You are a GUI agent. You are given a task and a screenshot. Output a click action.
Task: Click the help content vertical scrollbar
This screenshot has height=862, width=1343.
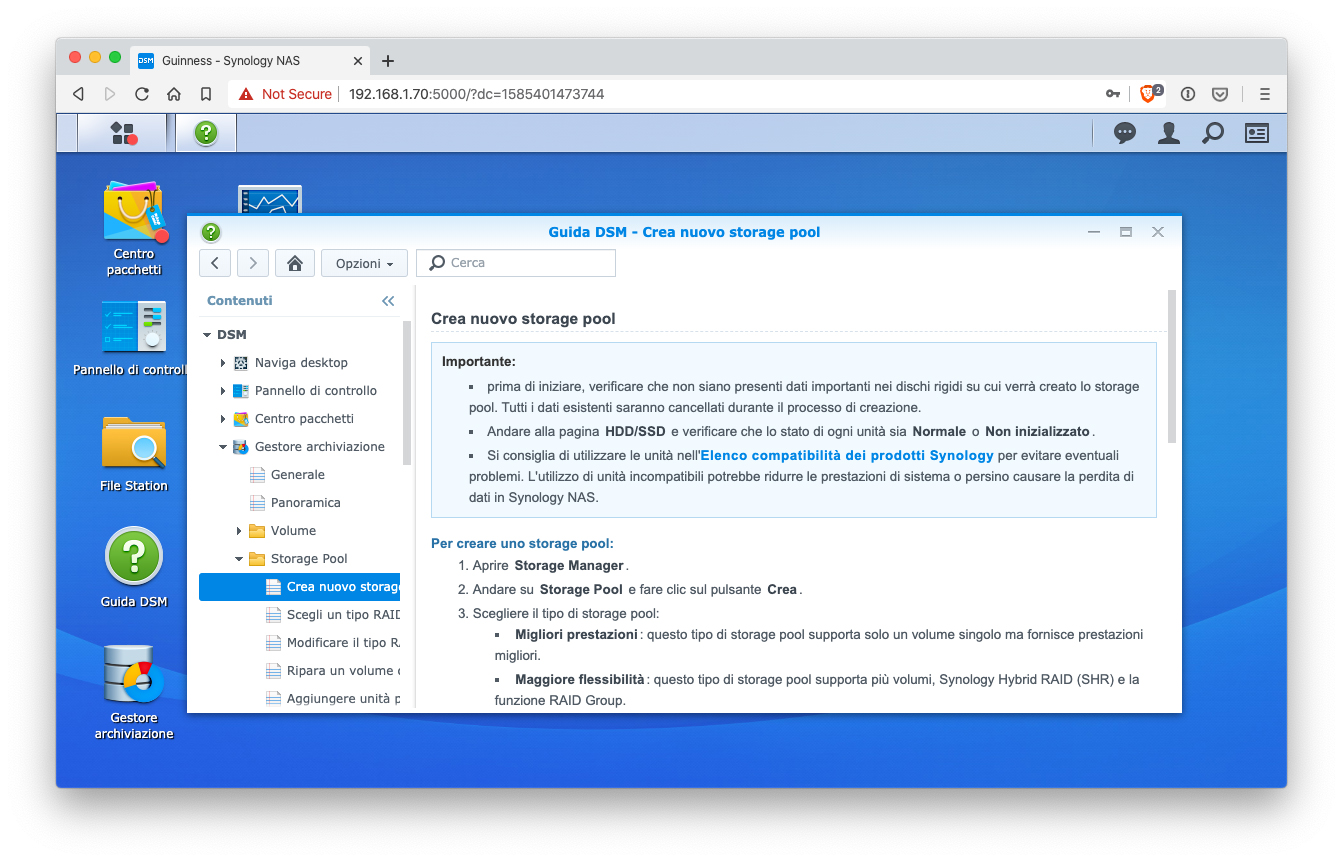tap(1172, 366)
